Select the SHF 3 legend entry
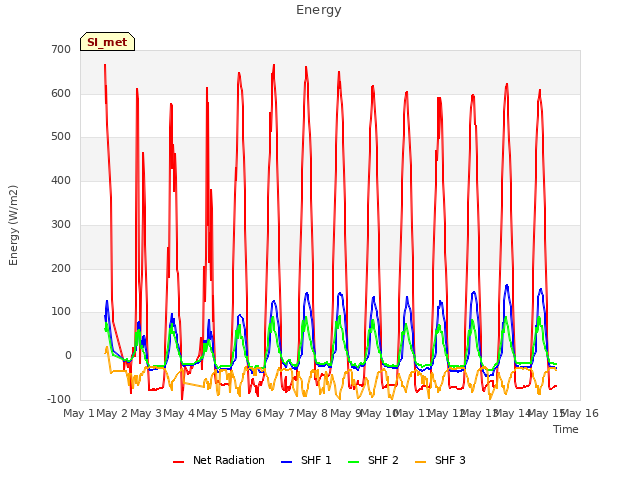 coord(440,460)
